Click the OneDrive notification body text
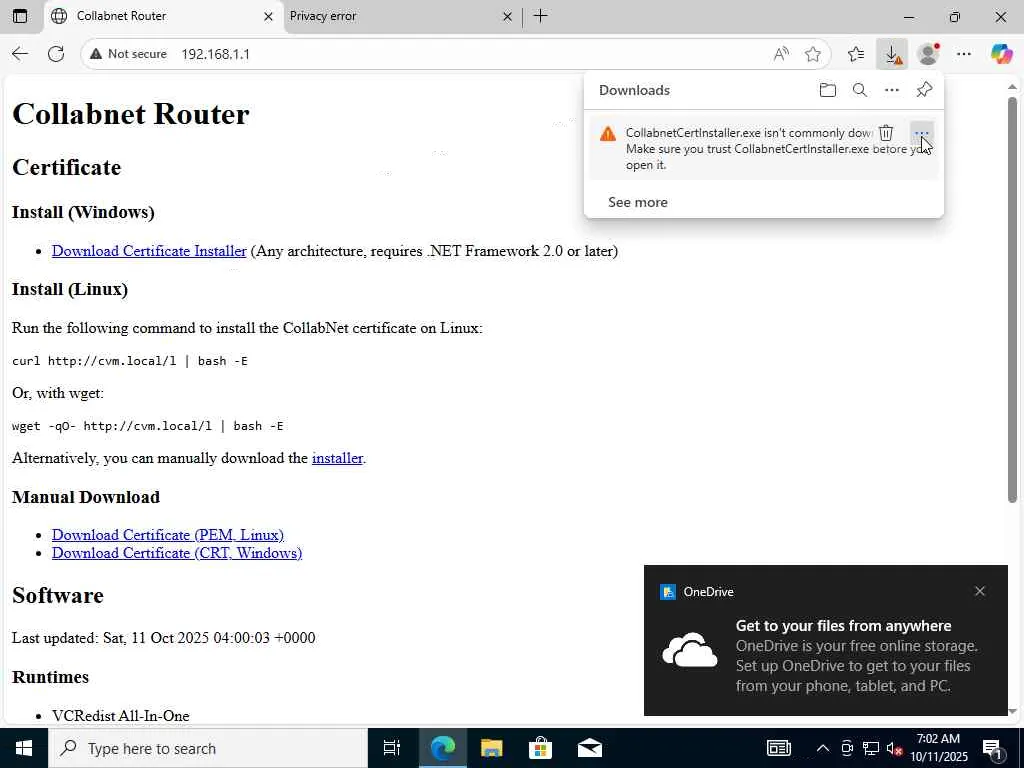This screenshot has height=768, width=1024. [857, 665]
